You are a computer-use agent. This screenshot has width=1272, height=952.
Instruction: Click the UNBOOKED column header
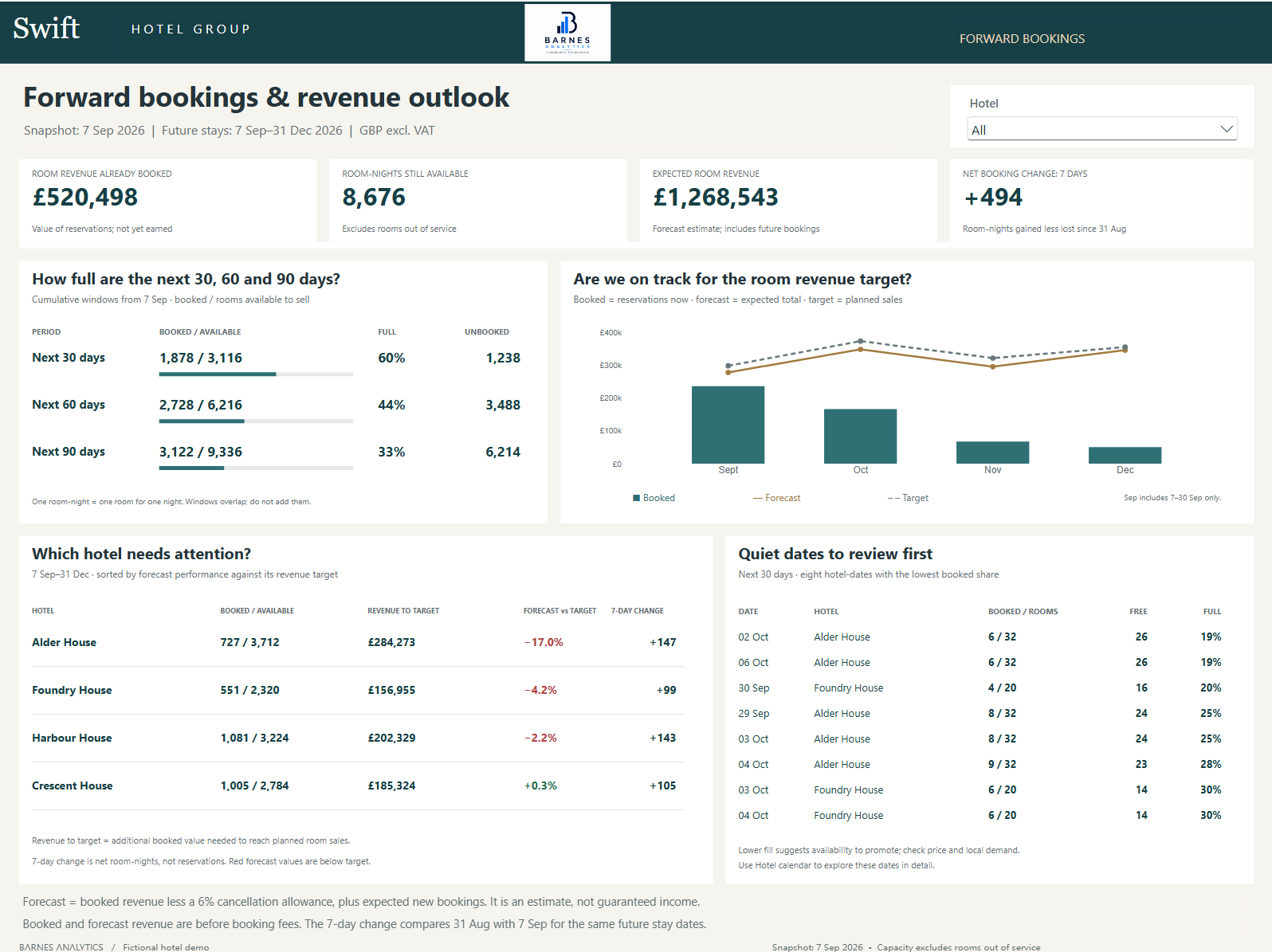click(487, 332)
